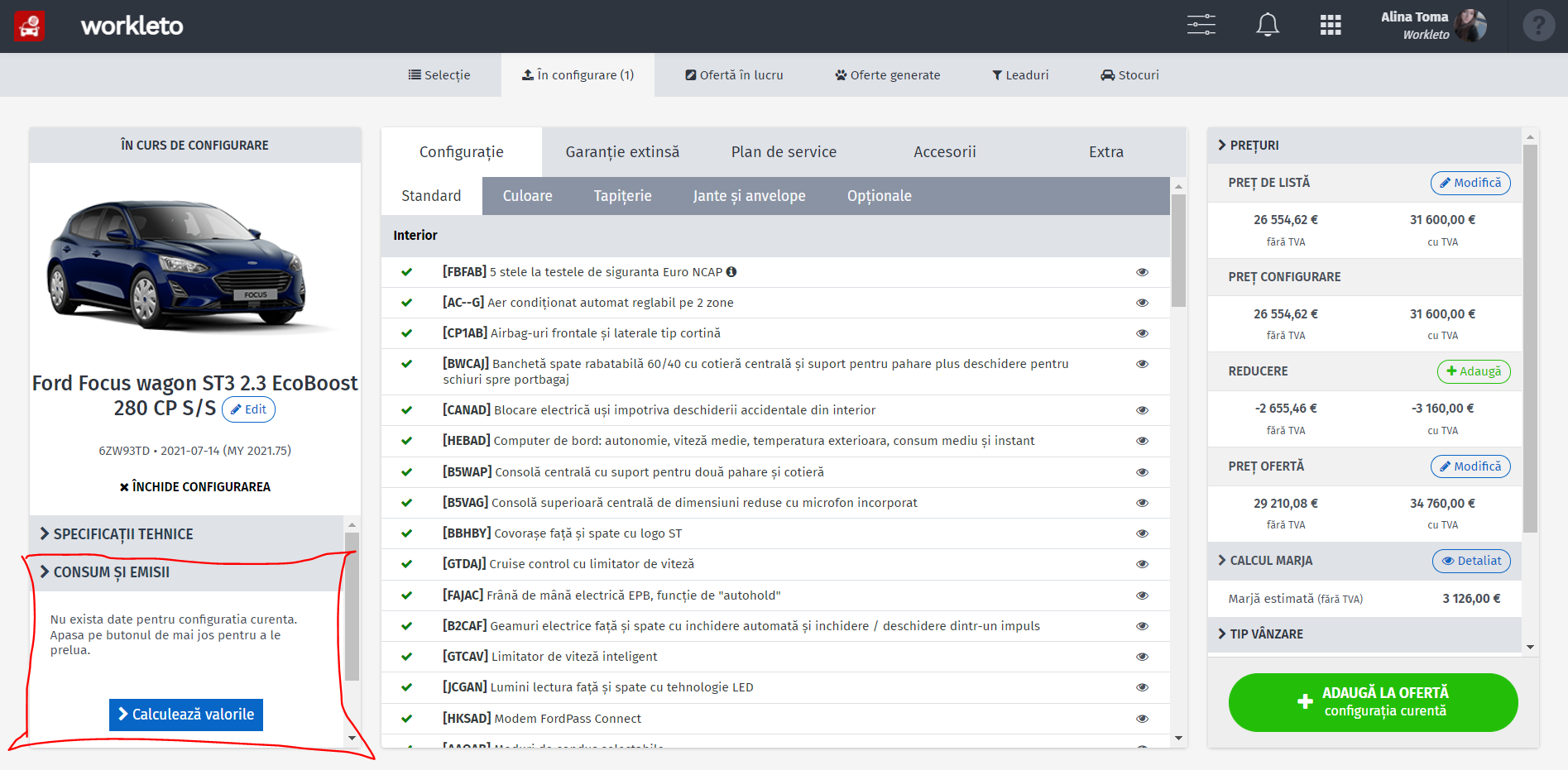1568x770 pixels.
Task: Click the check mark for B5WAP row
Action: click(x=406, y=471)
